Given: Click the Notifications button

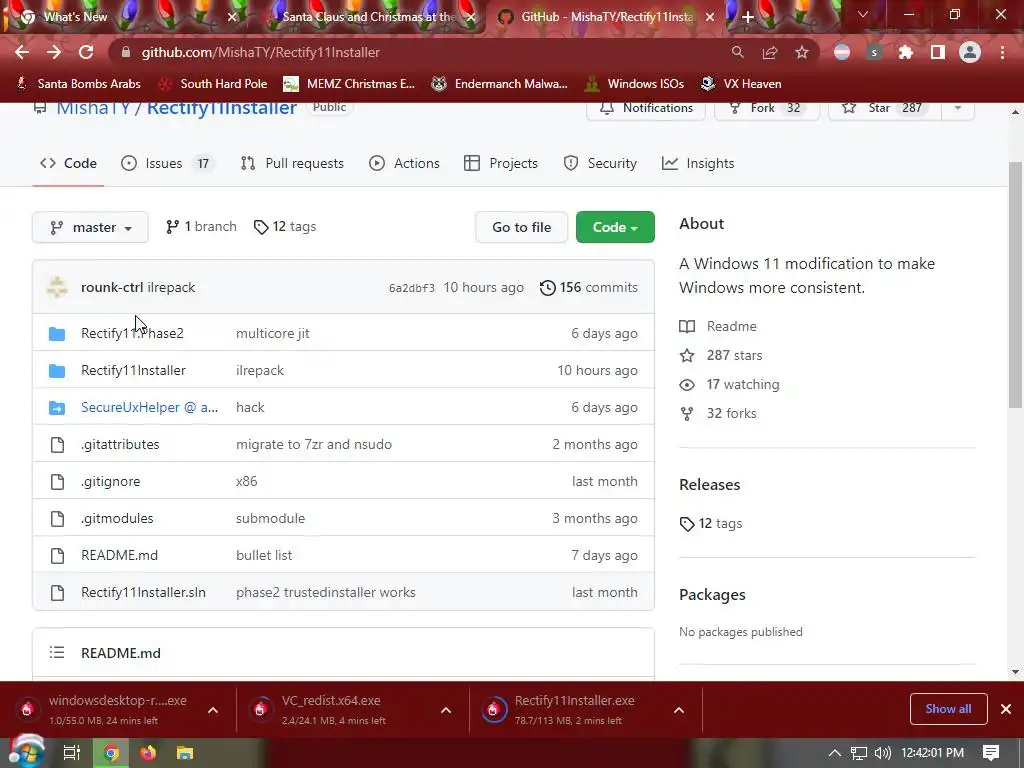Looking at the screenshot, I should coord(646,108).
